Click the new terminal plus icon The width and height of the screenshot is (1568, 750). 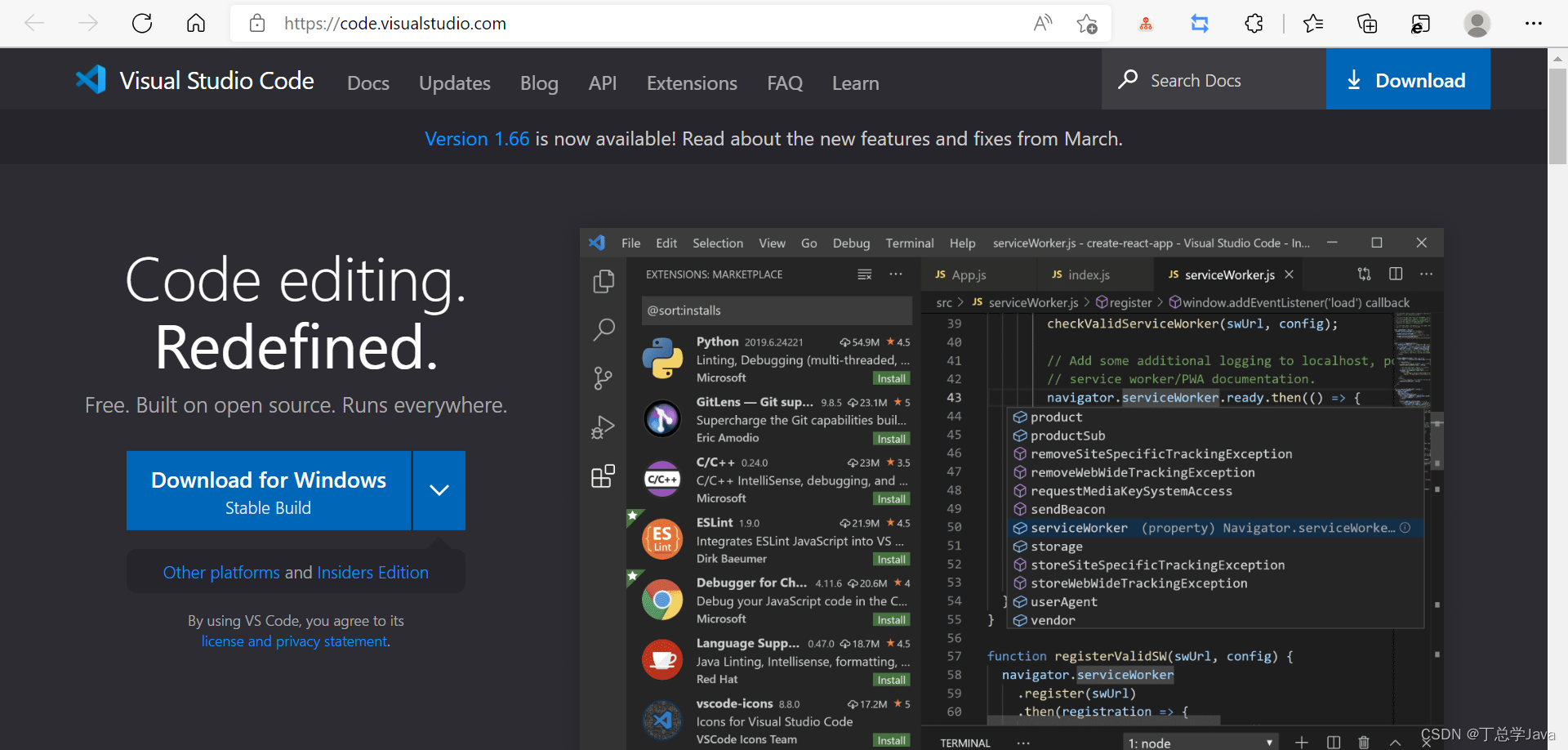pyautogui.click(x=1302, y=742)
